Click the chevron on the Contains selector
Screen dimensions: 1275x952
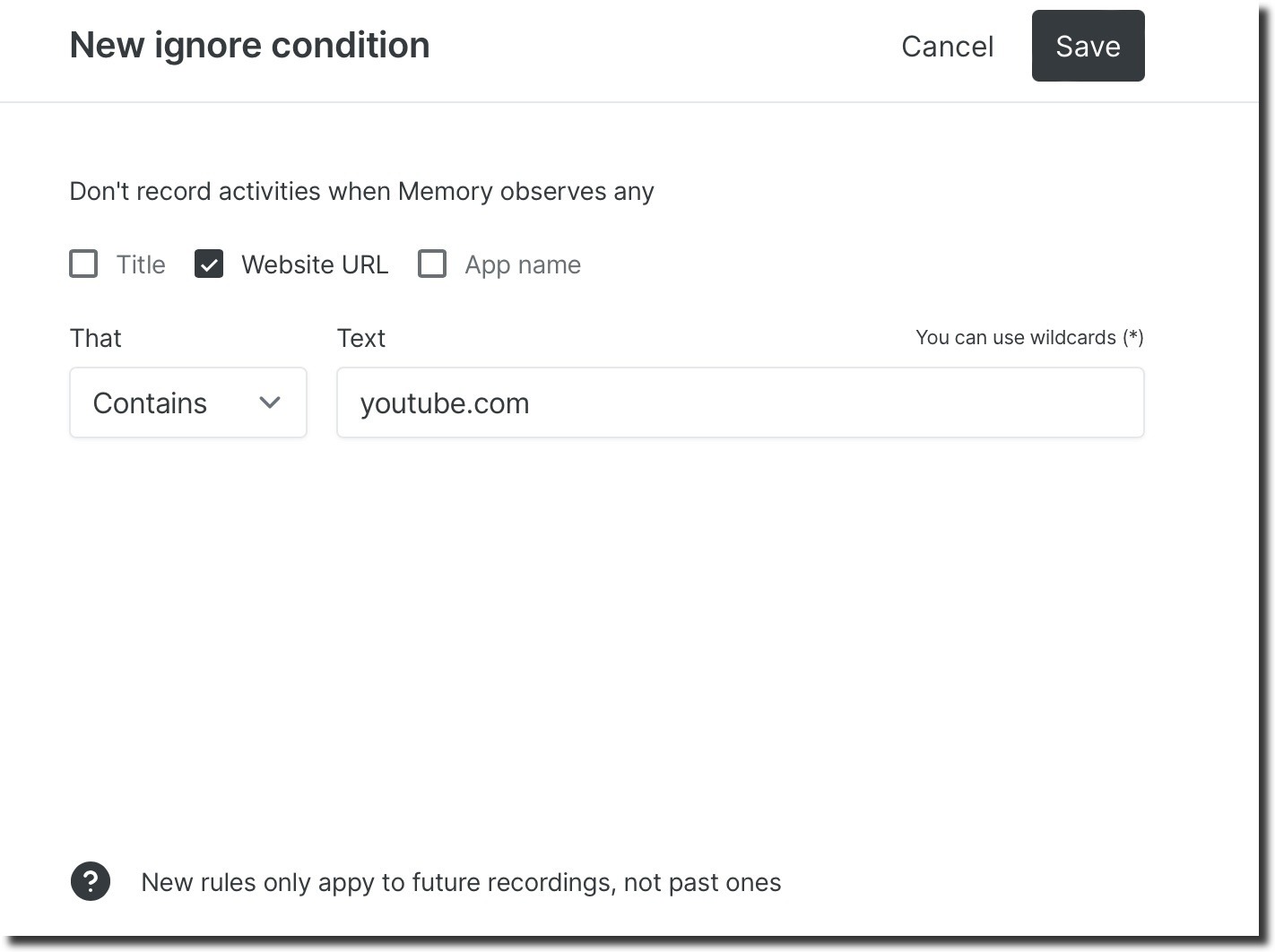tap(270, 403)
